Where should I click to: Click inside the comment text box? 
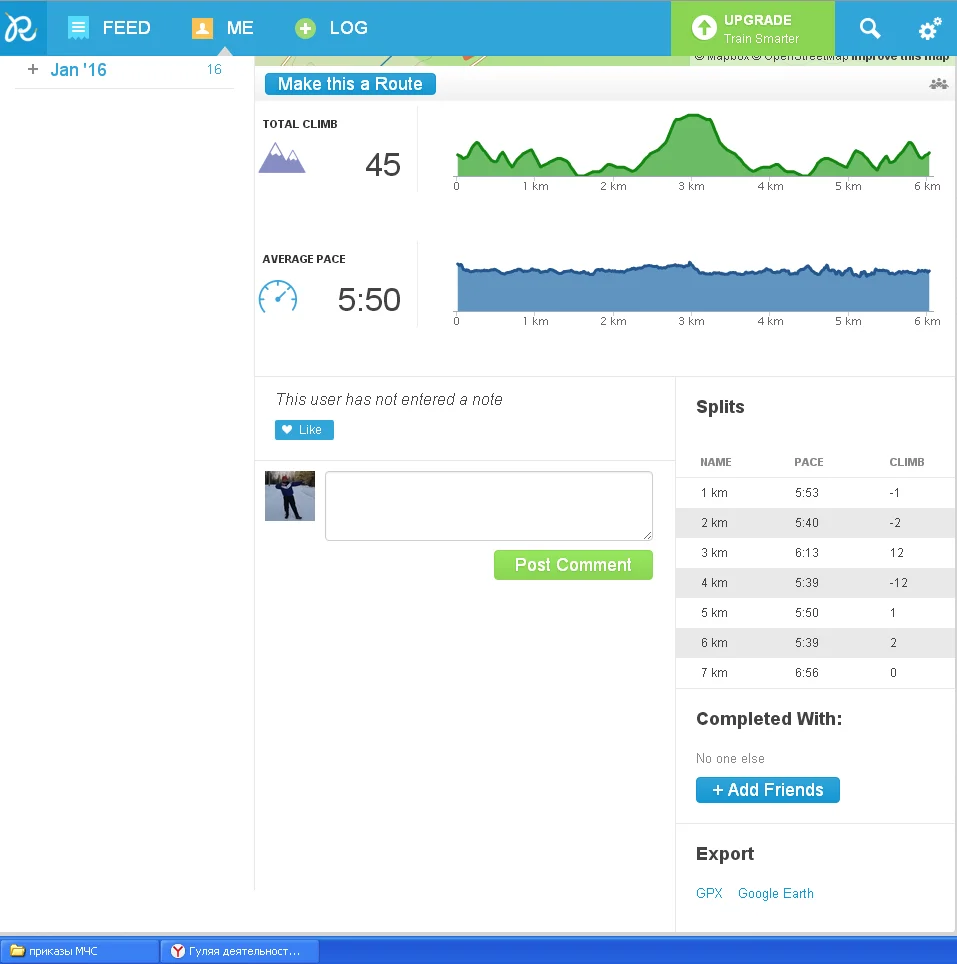coord(488,506)
